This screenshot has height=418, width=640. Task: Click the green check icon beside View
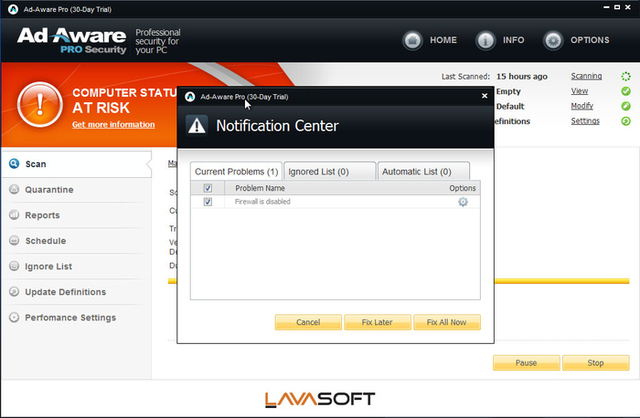pos(626,91)
